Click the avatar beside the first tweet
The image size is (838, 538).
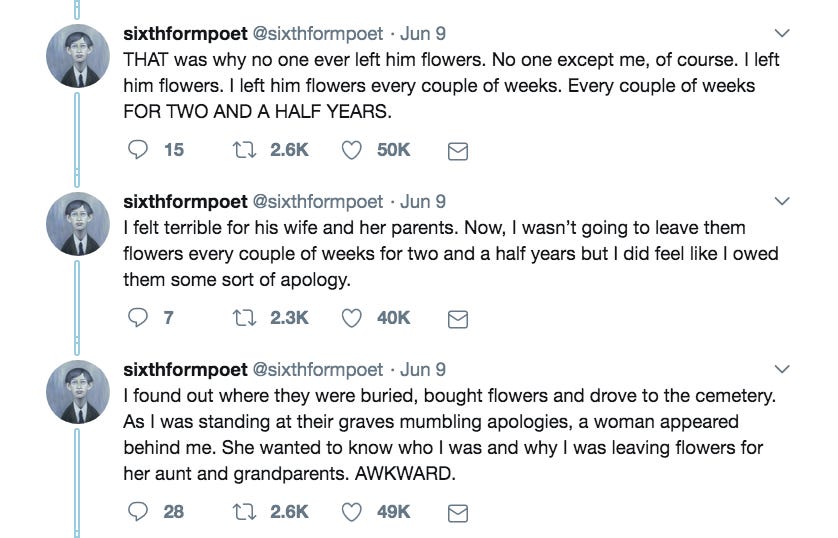(78, 56)
